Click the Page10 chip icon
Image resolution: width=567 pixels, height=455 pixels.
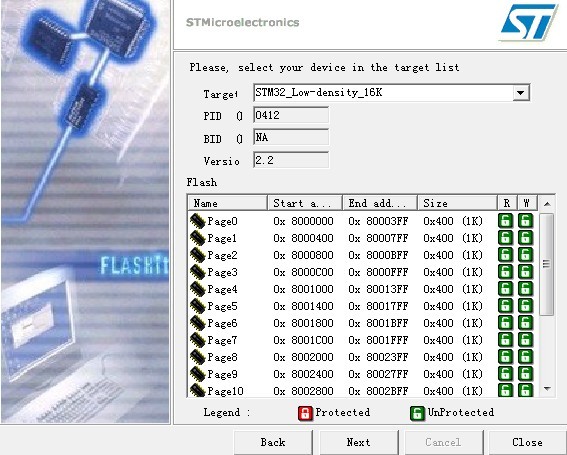point(197,390)
